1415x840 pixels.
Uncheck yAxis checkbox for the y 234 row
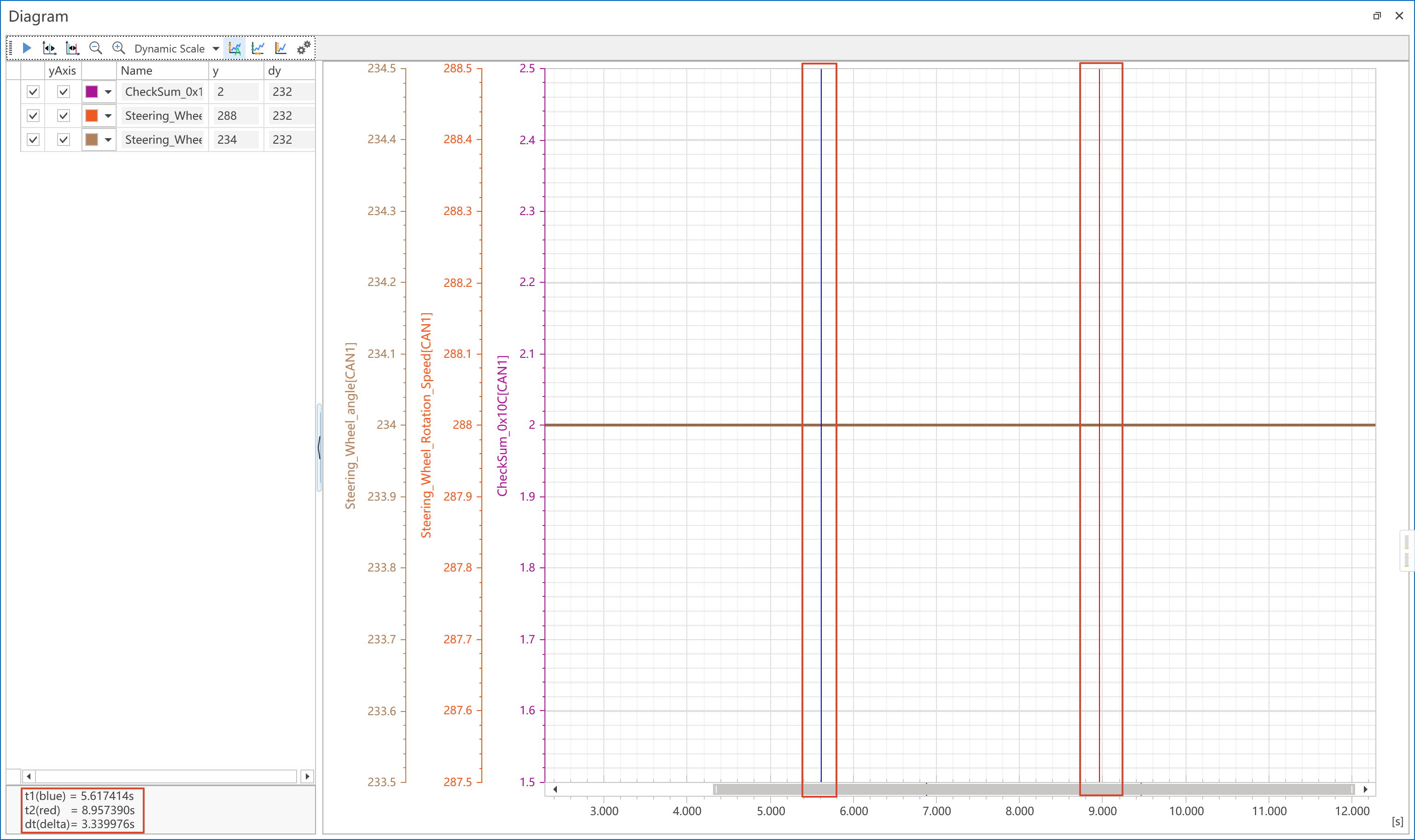[64, 139]
